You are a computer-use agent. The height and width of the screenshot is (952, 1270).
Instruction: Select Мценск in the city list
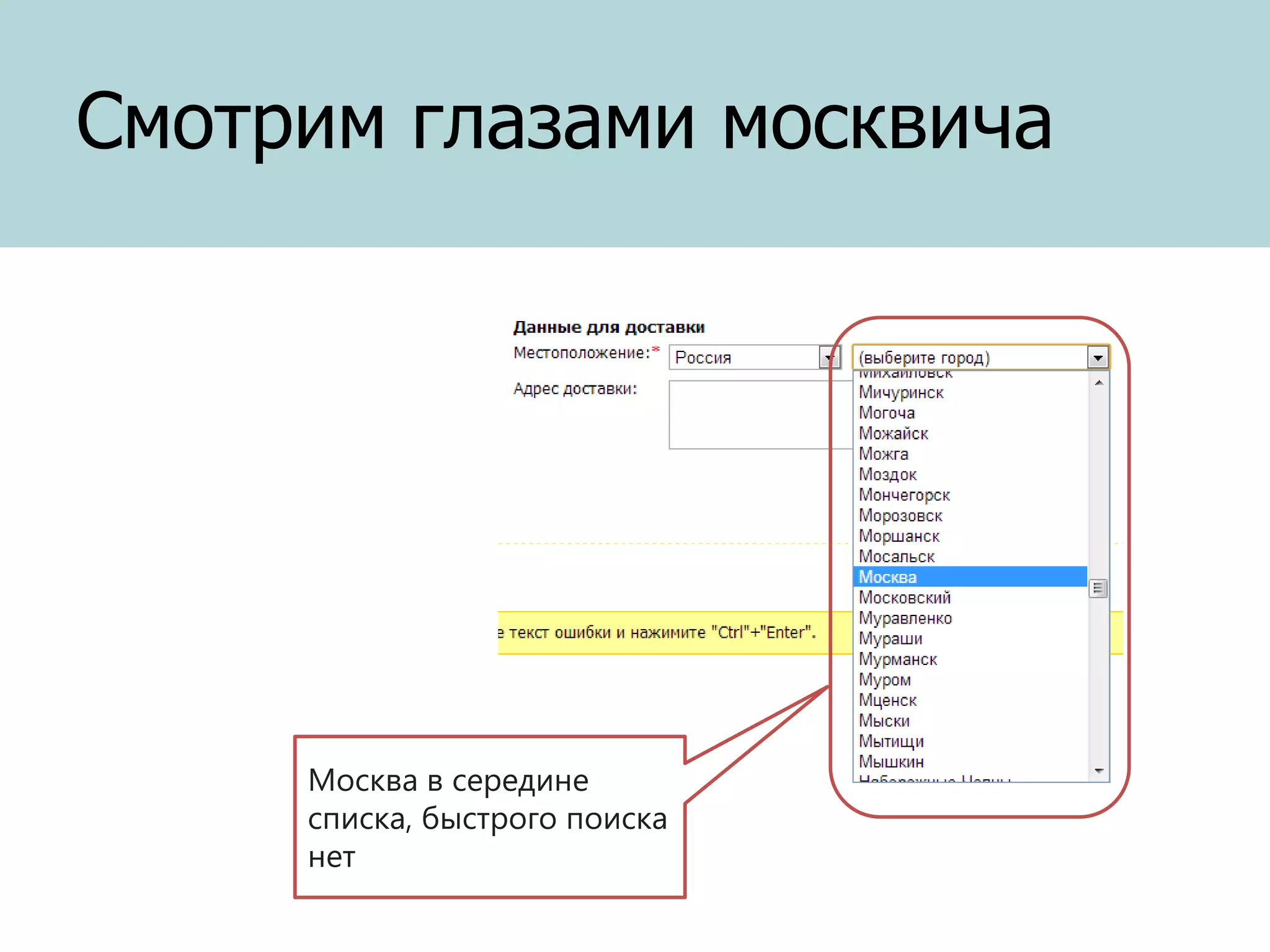coord(970,700)
